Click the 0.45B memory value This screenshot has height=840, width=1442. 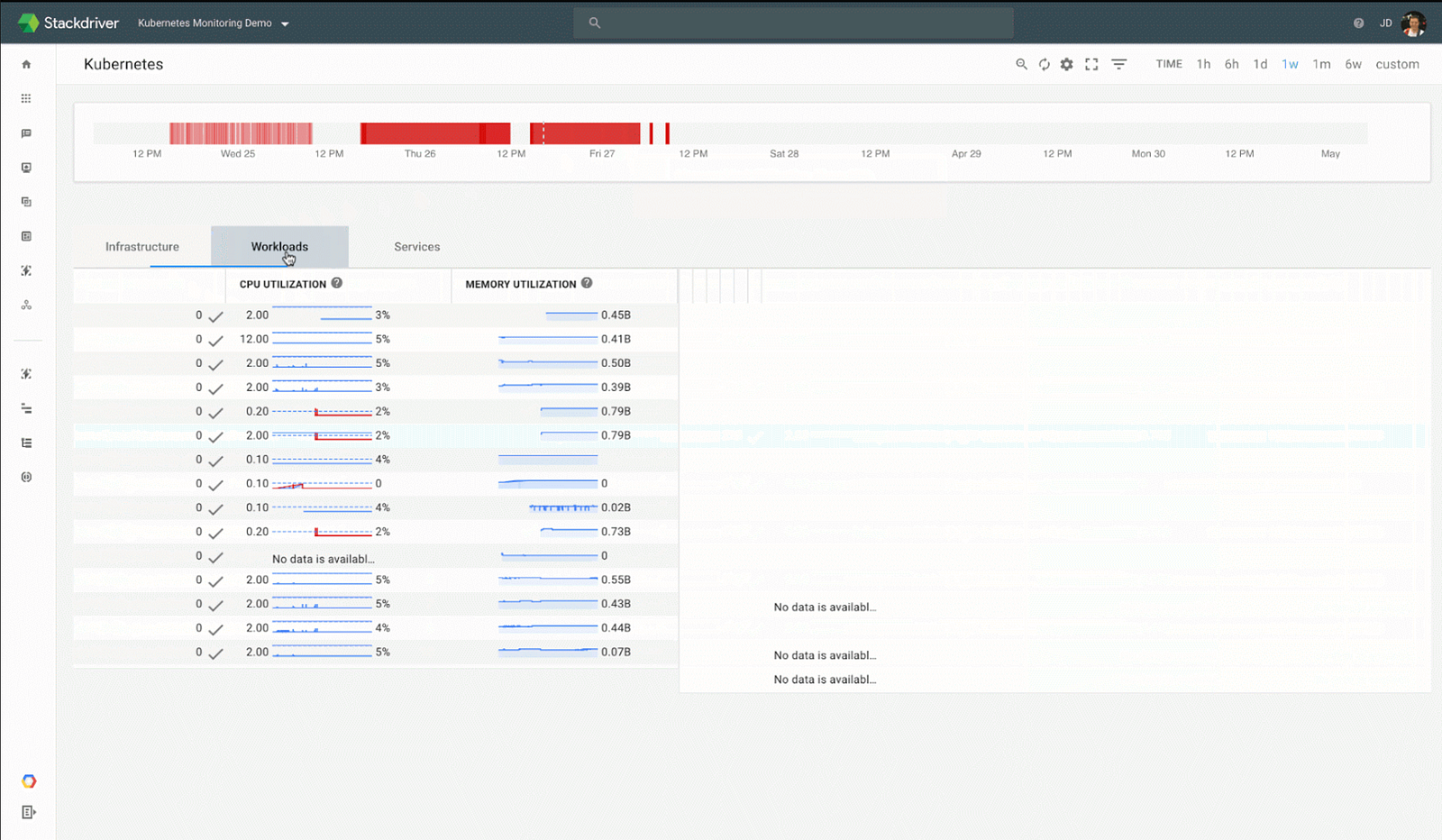click(616, 315)
